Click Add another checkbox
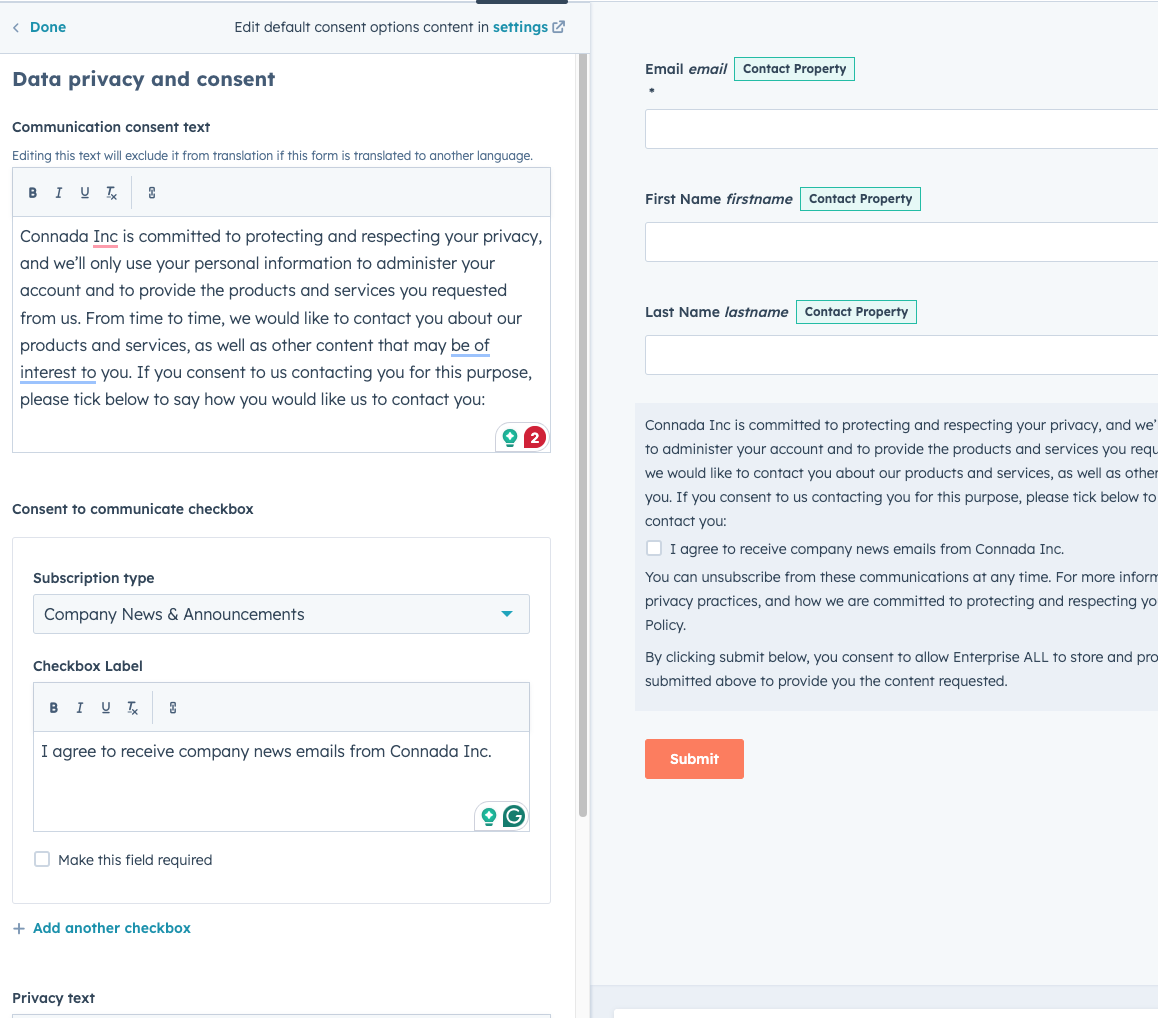The image size is (1158, 1018). [111, 928]
